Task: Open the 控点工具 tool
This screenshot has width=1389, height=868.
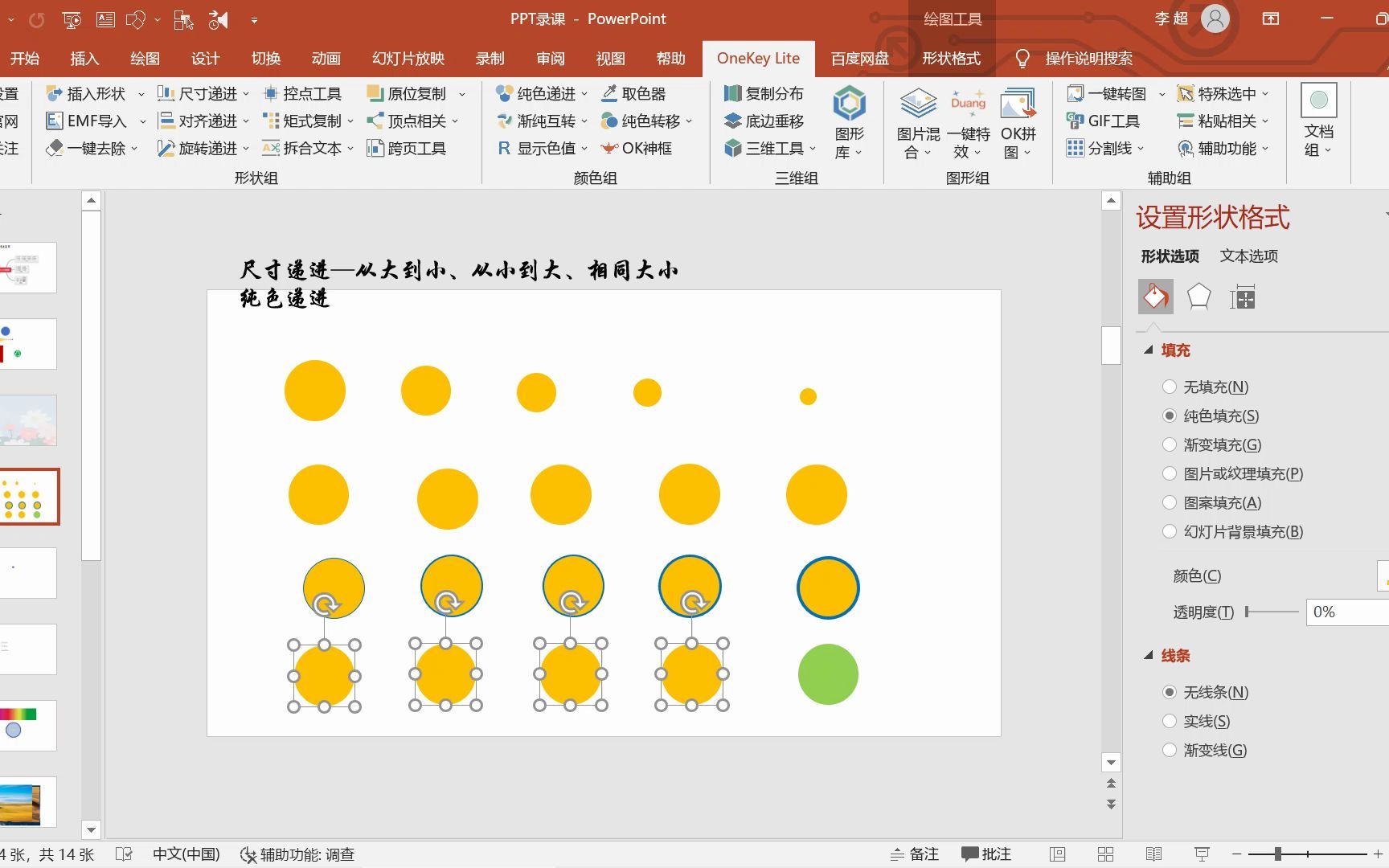Action: point(303,93)
